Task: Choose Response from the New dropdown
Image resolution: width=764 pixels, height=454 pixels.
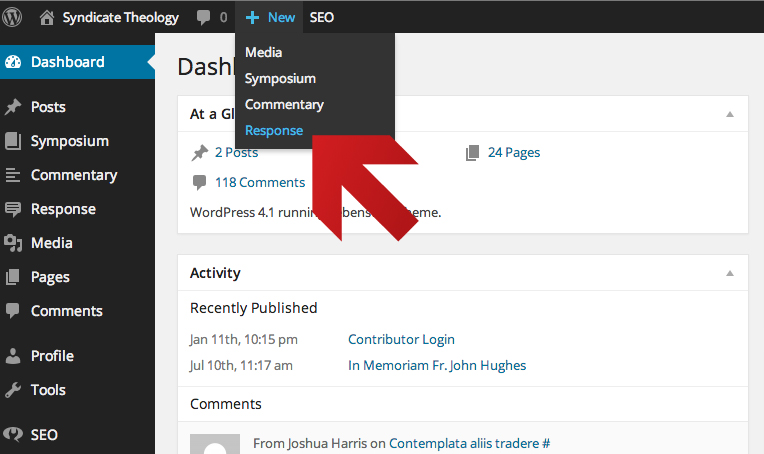Action: pyautogui.click(x=274, y=131)
